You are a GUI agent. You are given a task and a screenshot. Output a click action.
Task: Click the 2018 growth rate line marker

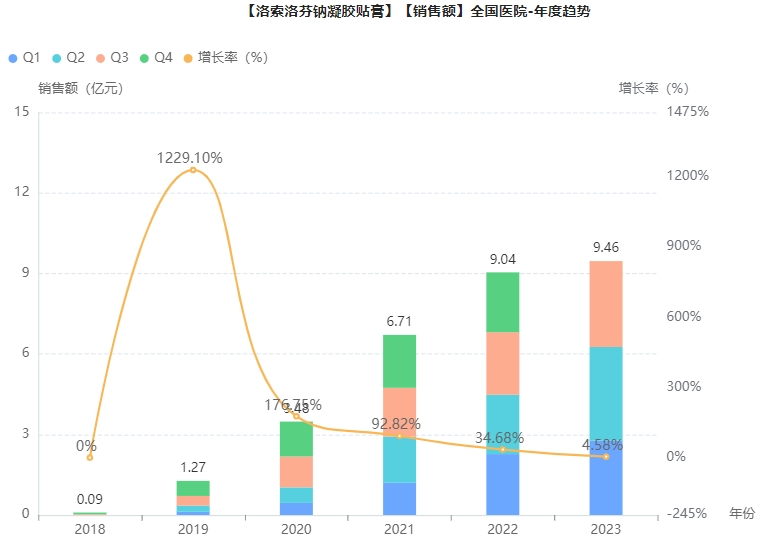tap(89, 457)
